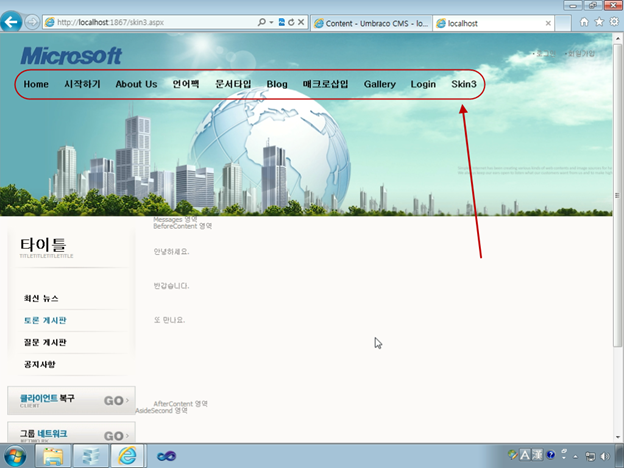
Task: Open the 언어팩 menu item
Action: (185, 84)
